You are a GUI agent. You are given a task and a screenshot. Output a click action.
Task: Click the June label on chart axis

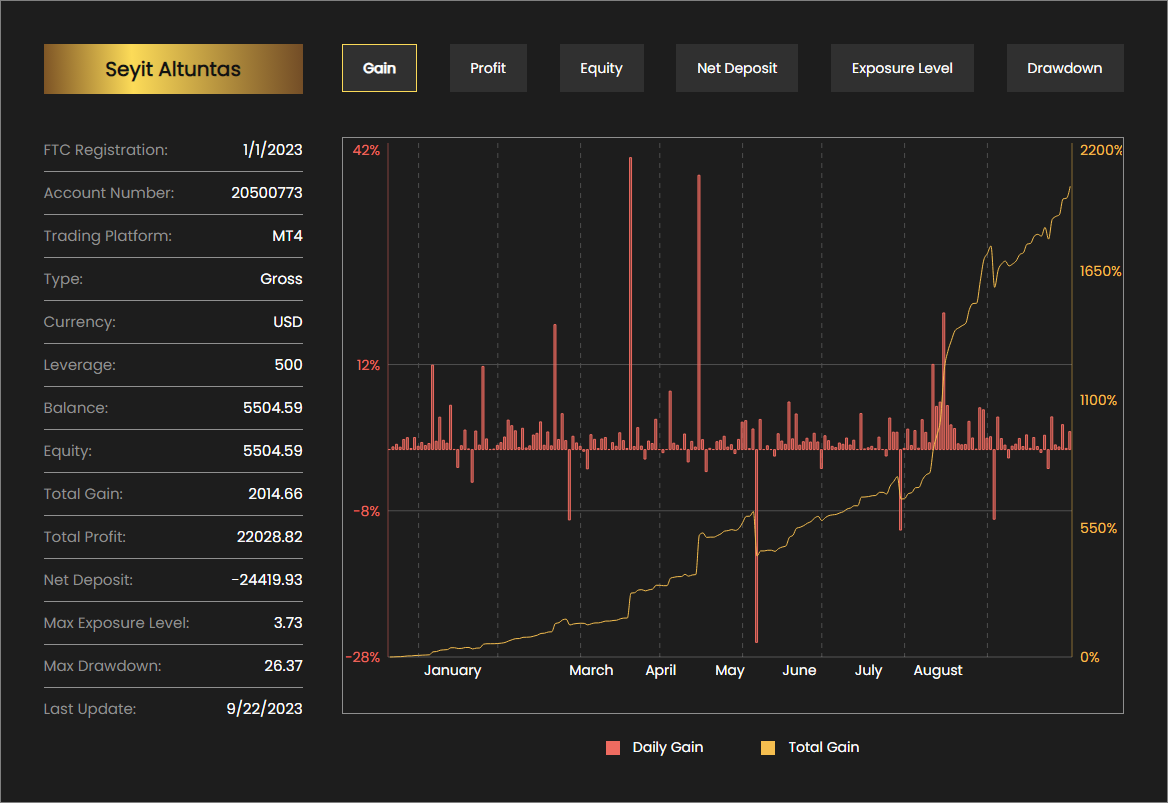(799, 670)
